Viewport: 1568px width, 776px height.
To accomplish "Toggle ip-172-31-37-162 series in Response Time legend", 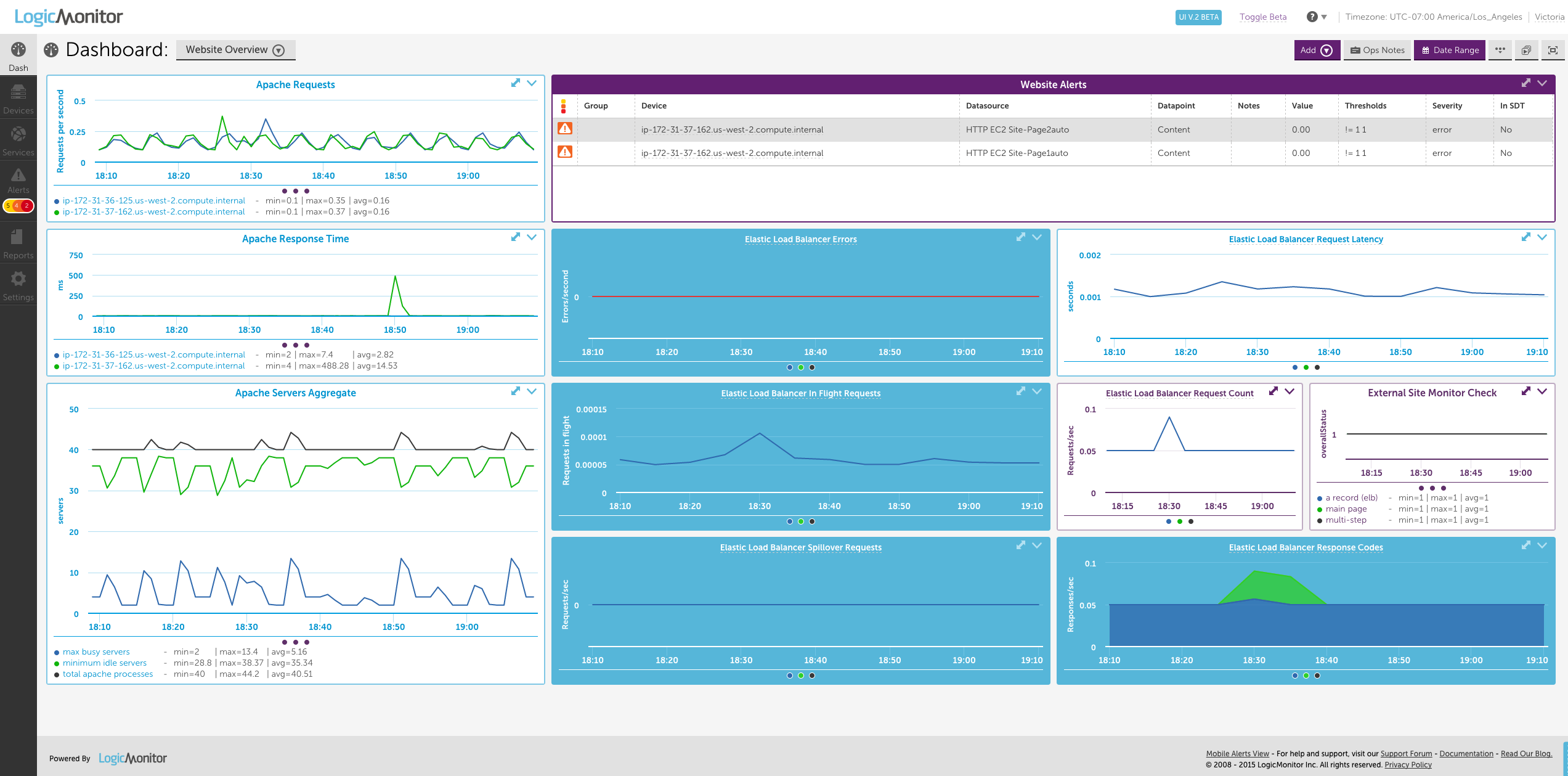I will (150, 366).
